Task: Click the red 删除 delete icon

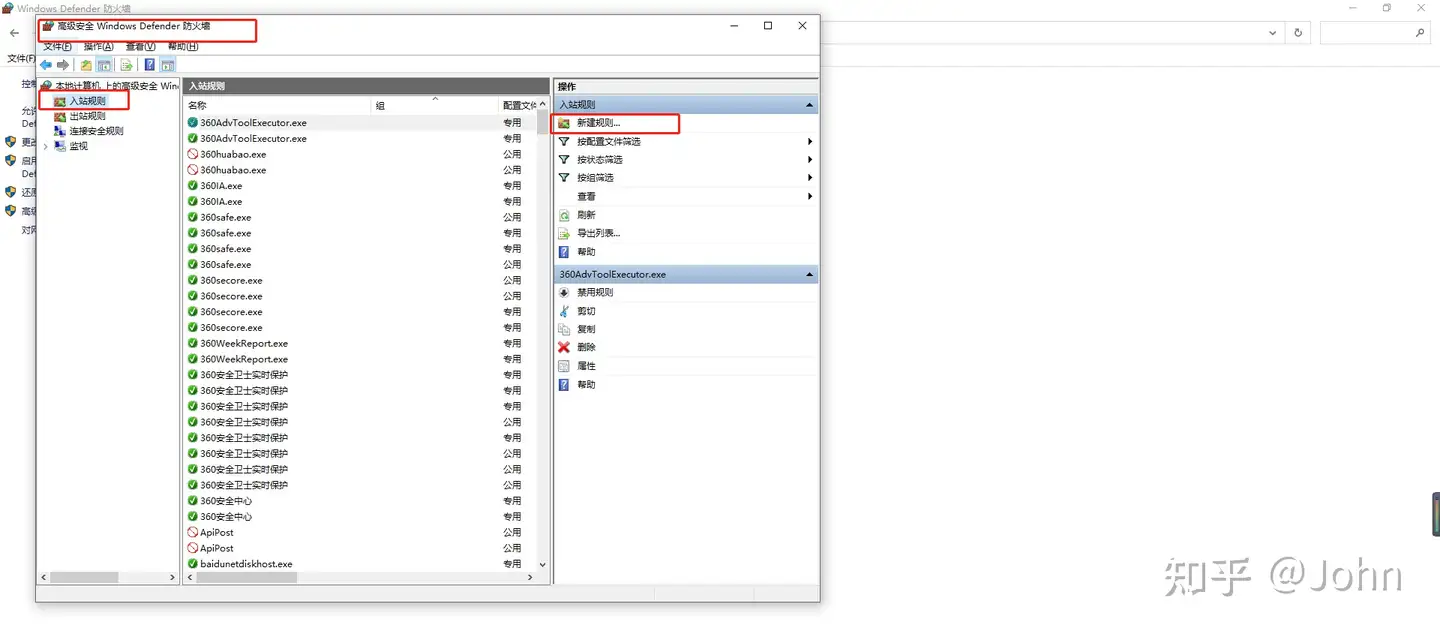Action: coord(564,347)
